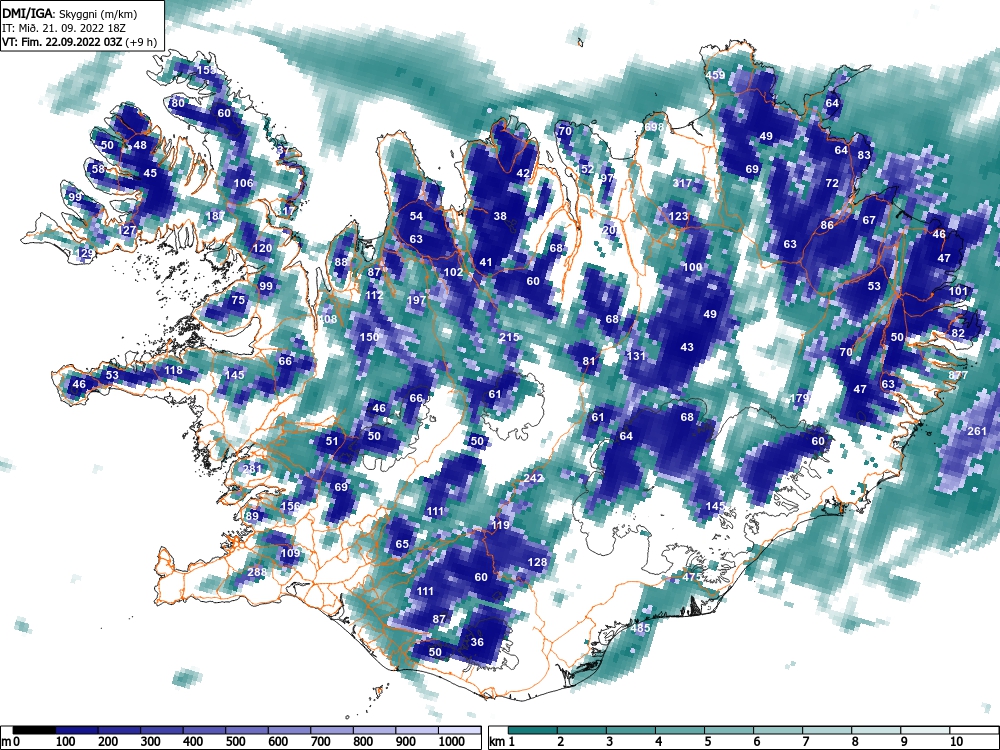
Task: Click the map value 128
Action: 538,562
